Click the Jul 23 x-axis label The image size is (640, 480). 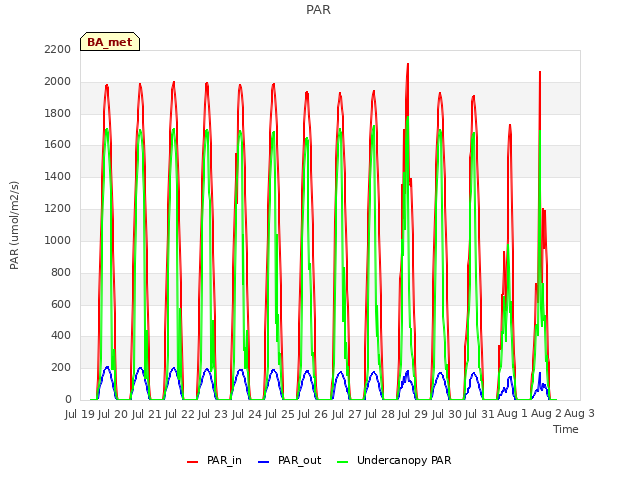[213, 414]
